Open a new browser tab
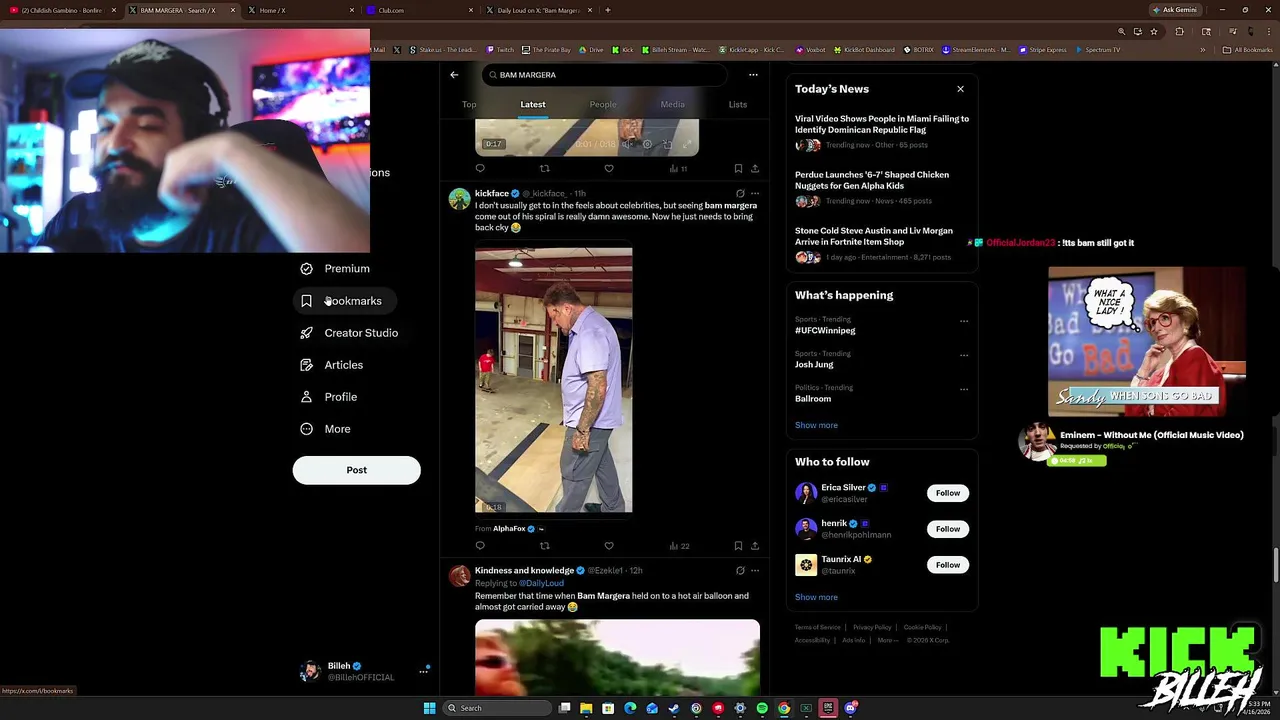The width and height of the screenshot is (1280, 720). point(608,10)
